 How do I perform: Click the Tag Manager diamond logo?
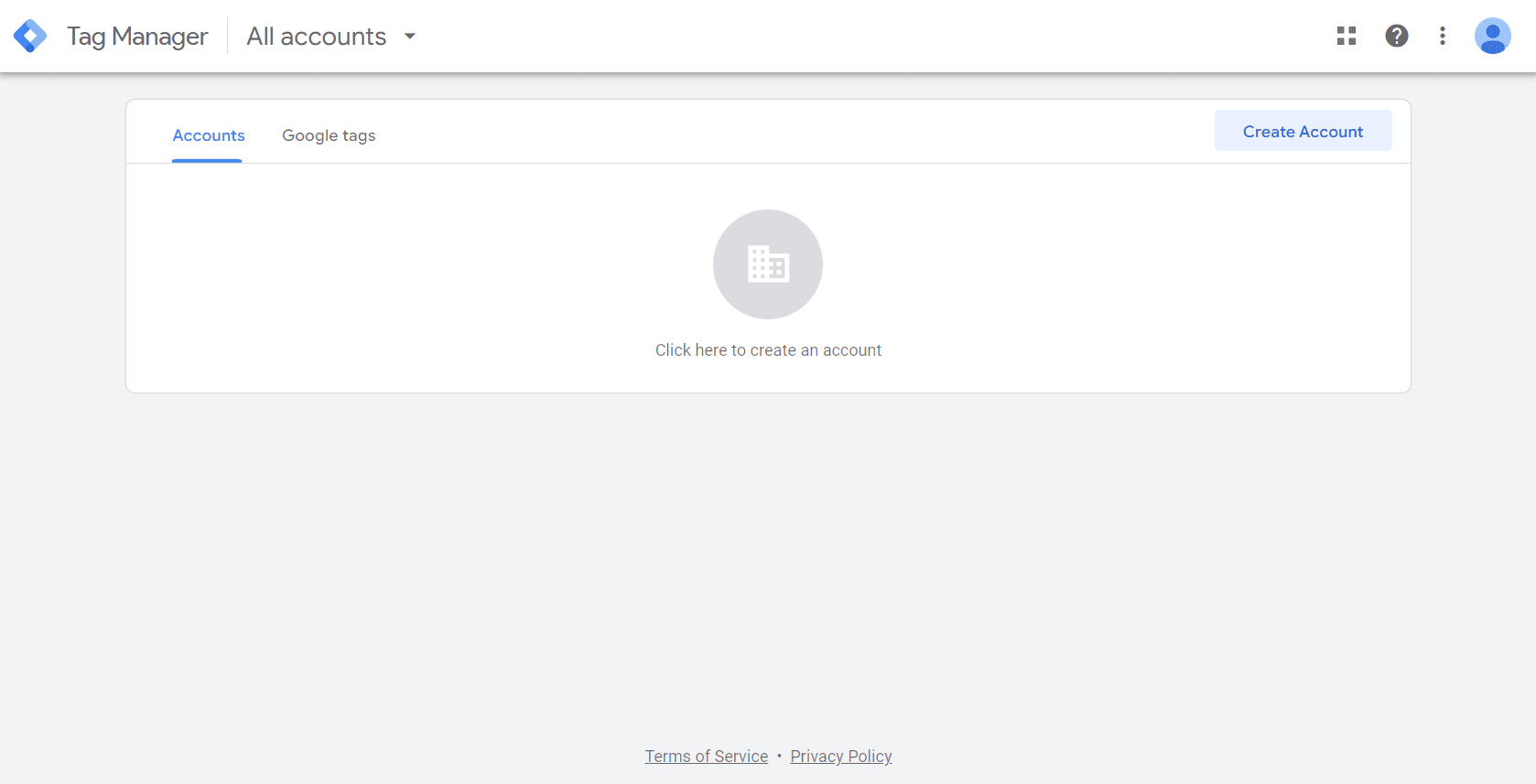[30, 36]
